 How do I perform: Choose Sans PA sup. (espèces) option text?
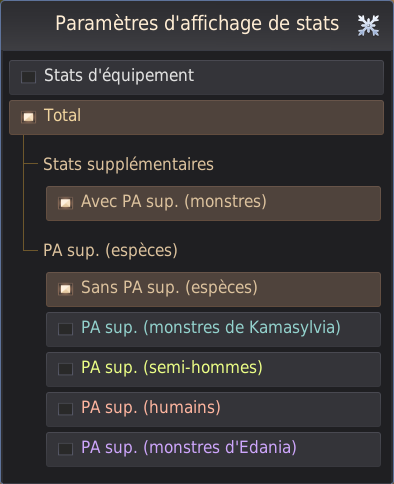click(x=169, y=288)
